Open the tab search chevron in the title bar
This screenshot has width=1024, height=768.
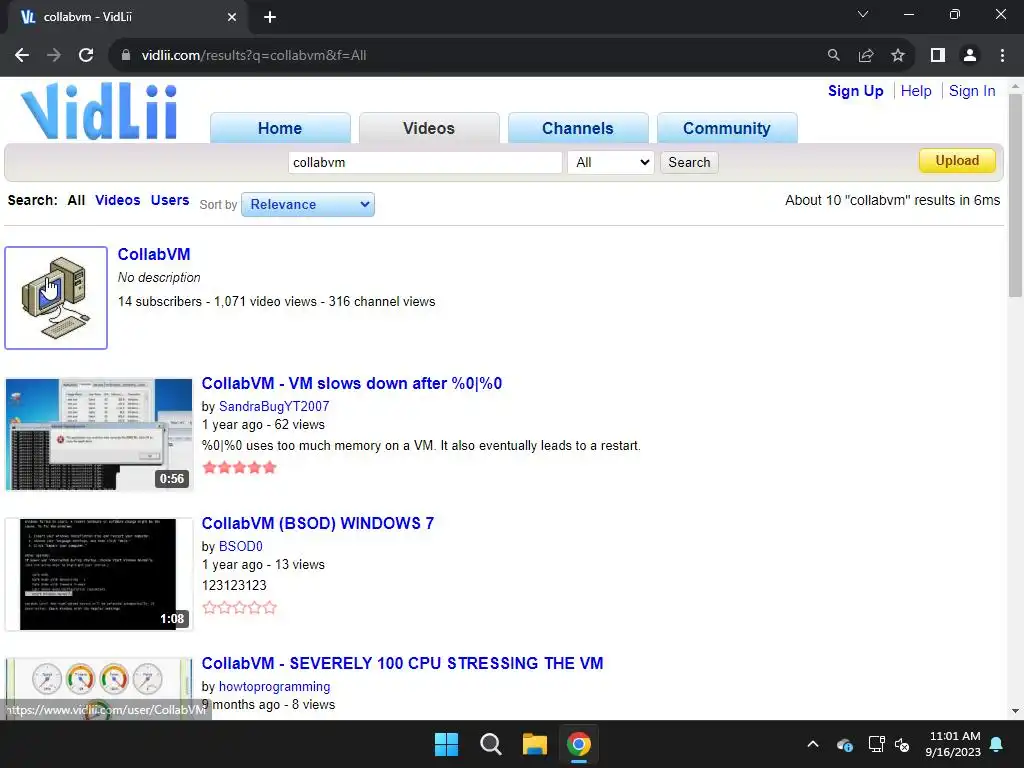863,14
